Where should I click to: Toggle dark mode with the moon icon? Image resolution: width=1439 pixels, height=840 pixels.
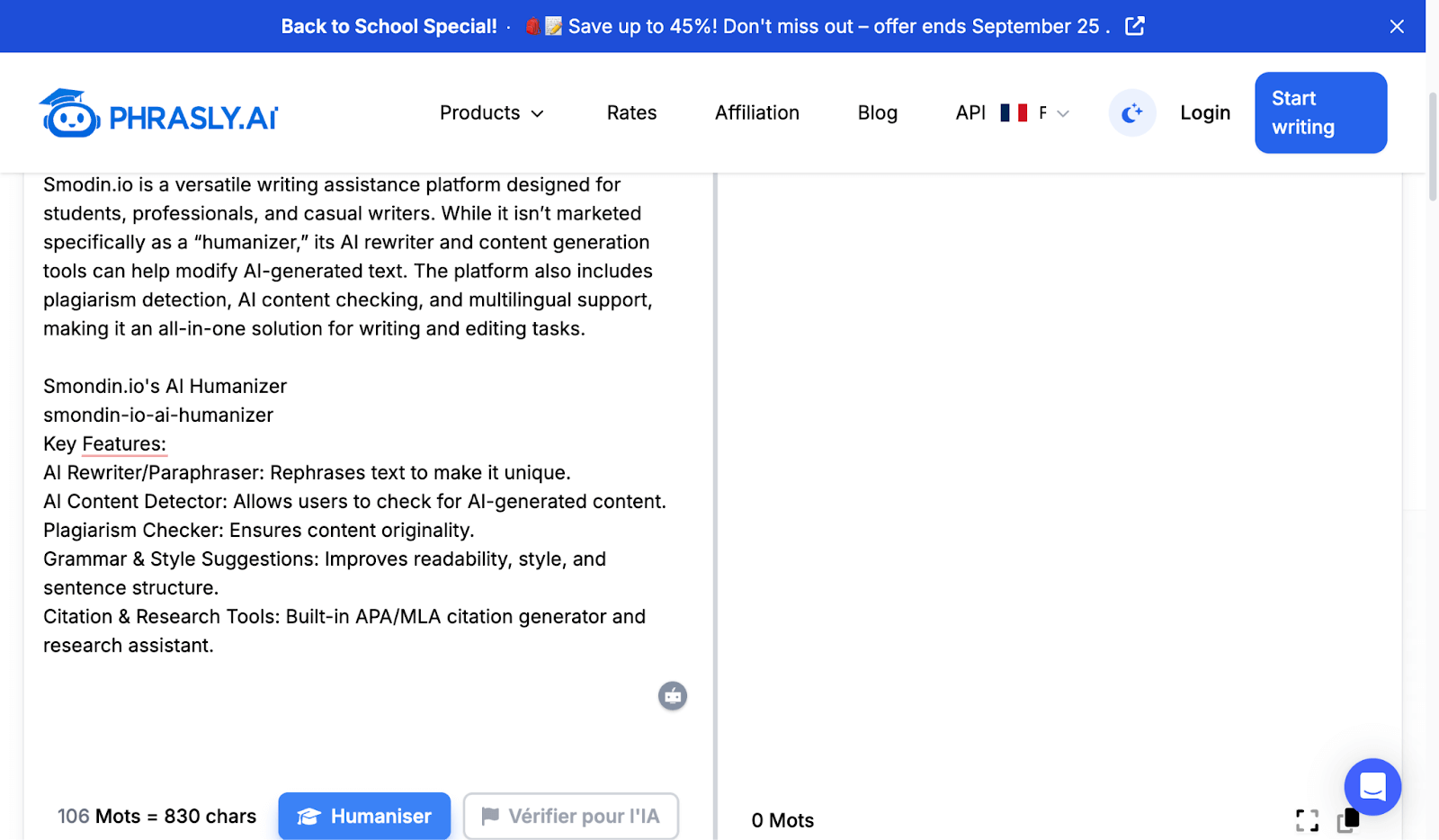1132,112
